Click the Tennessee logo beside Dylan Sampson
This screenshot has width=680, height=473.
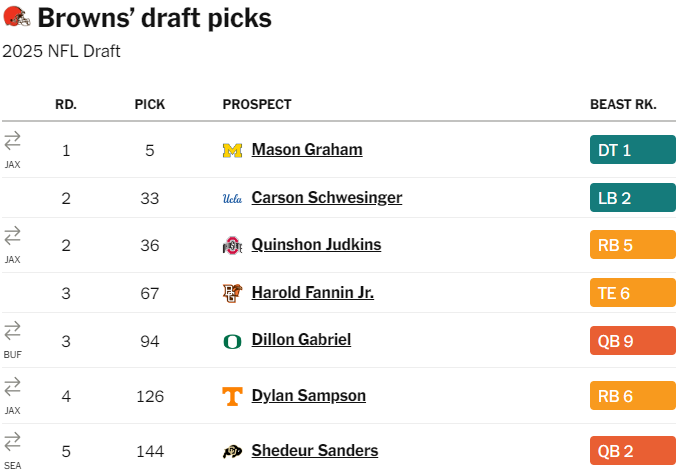tap(232, 397)
